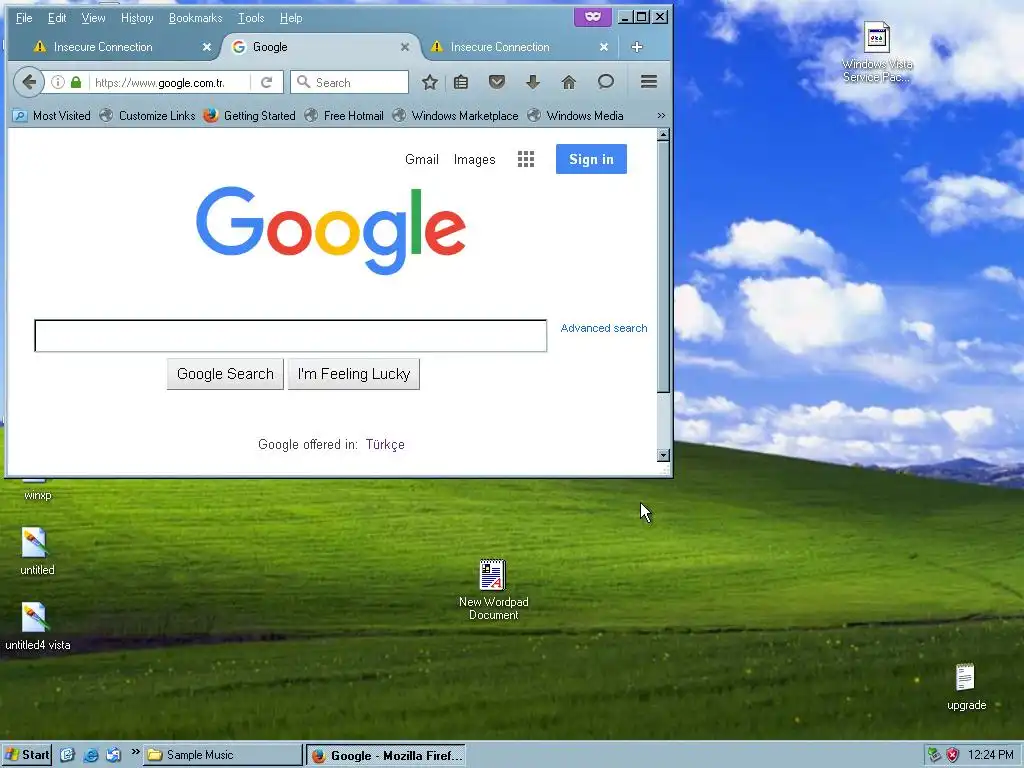Open the Getting Started bookmark
This screenshot has height=768, width=1024.
click(249, 116)
